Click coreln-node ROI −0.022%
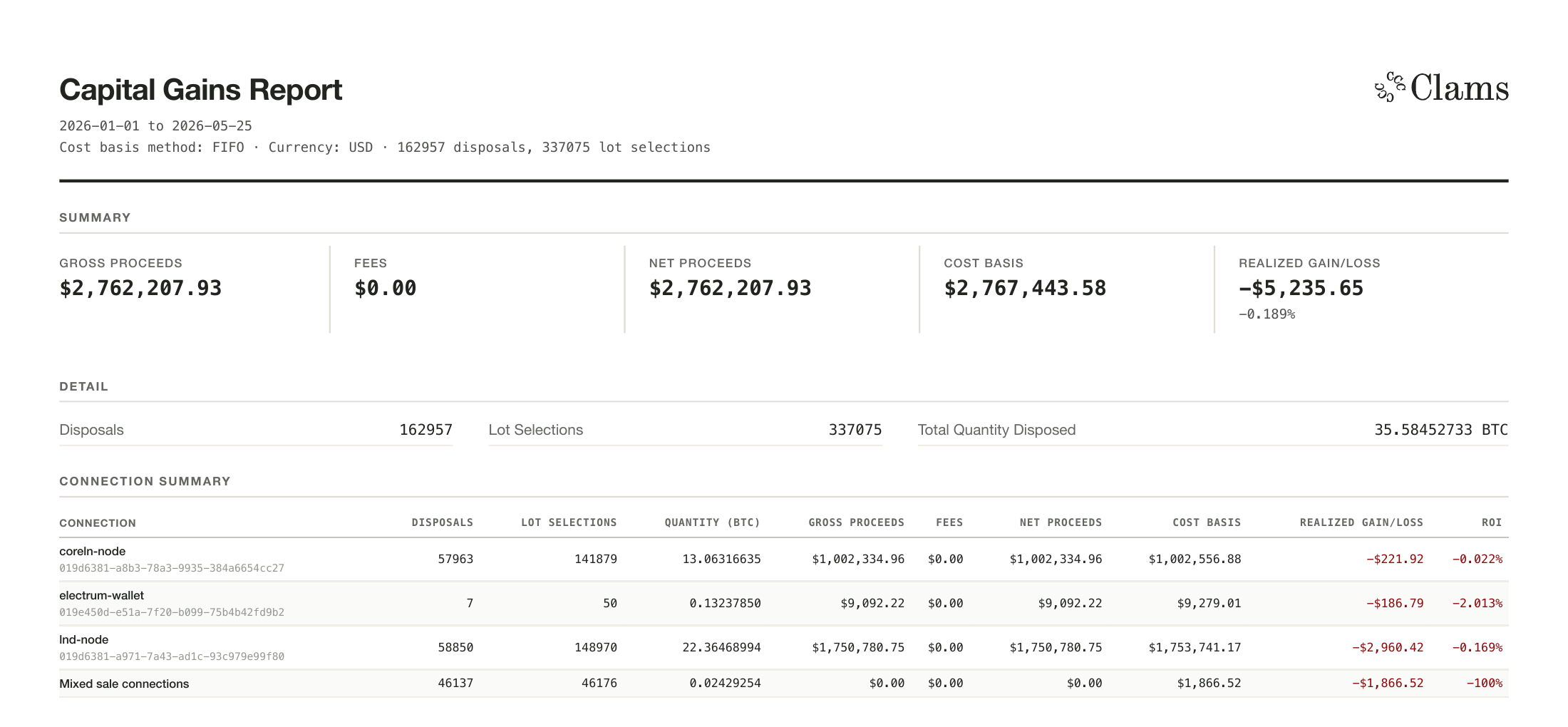The width and height of the screenshot is (1568, 727). pyautogui.click(x=1477, y=560)
